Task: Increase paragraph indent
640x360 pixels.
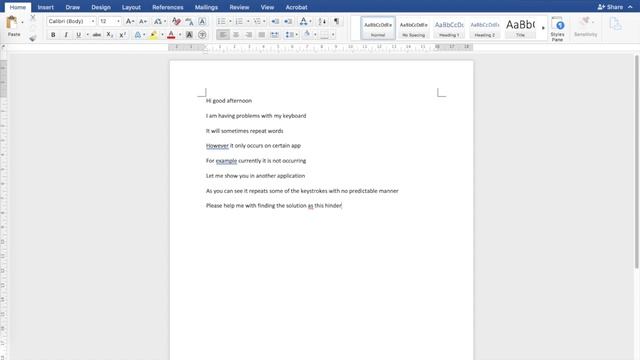Action: 288,21
